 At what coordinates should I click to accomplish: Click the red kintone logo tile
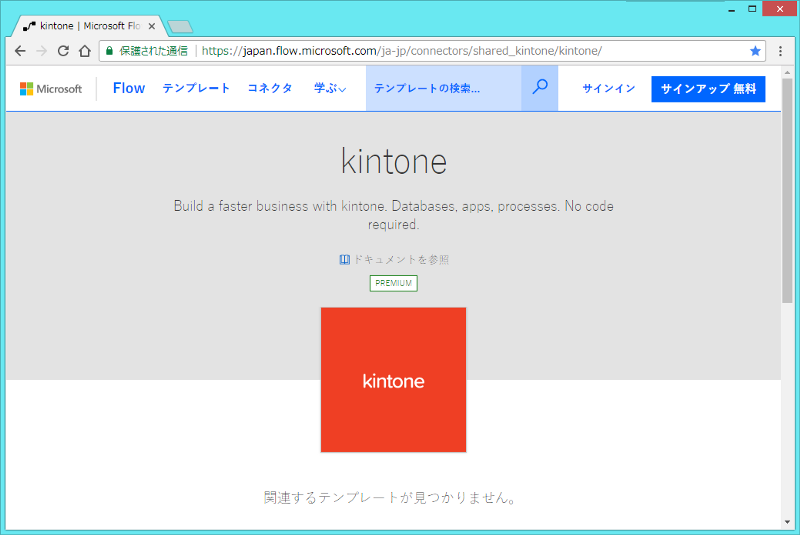click(393, 380)
